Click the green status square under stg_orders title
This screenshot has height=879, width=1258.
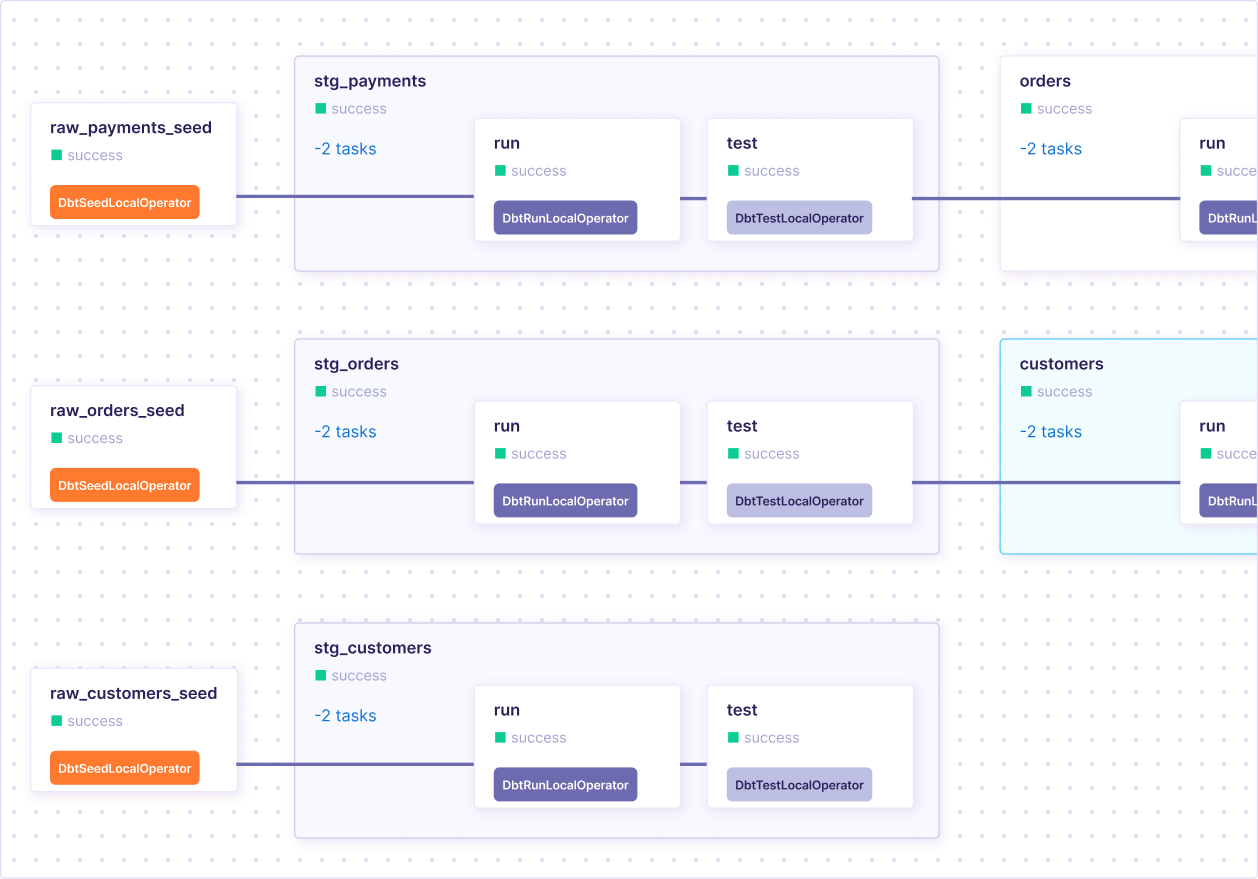click(320, 392)
